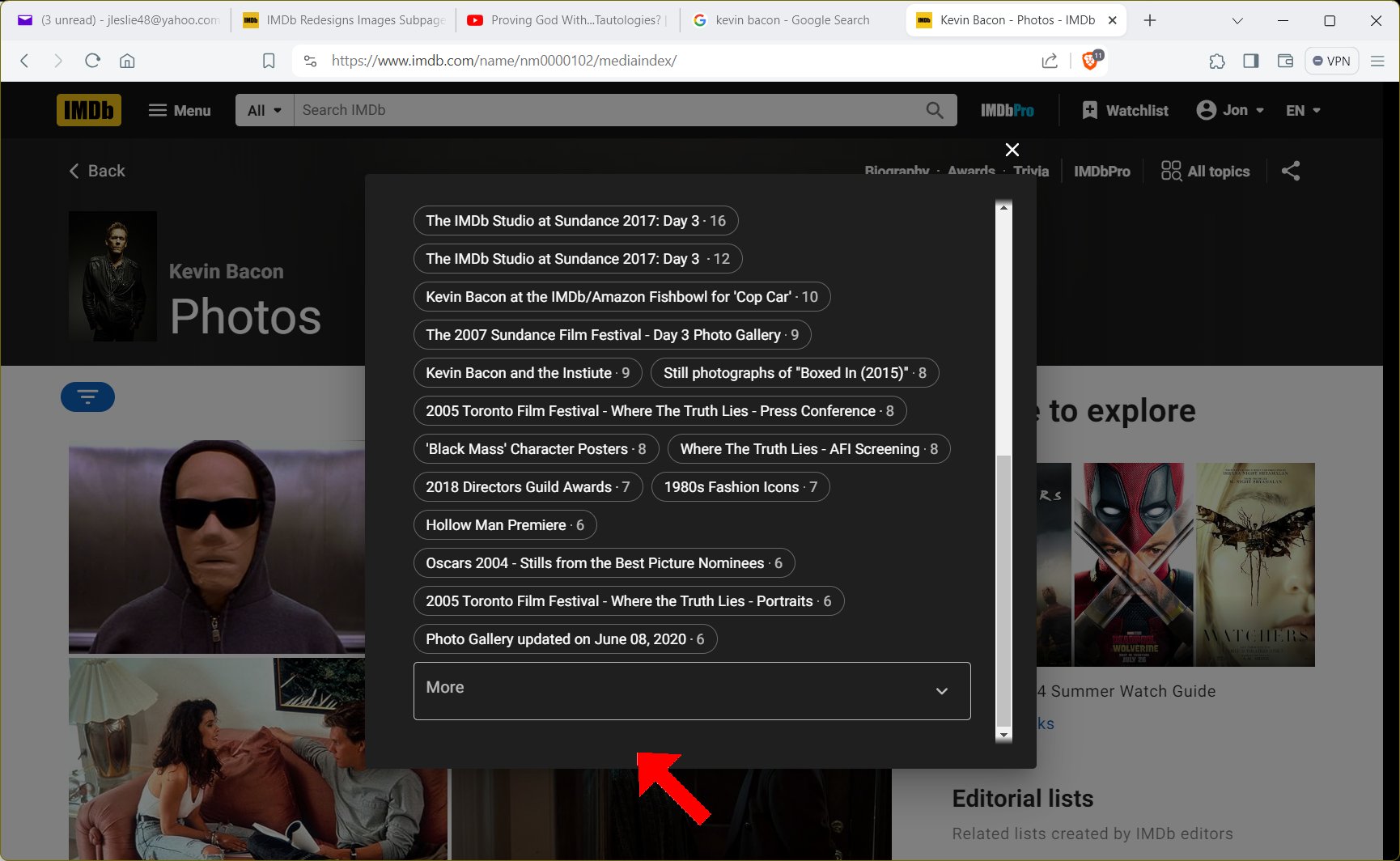Click the Back link on the photos page
Screen dimensions: 1400x861
[x=96, y=171]
